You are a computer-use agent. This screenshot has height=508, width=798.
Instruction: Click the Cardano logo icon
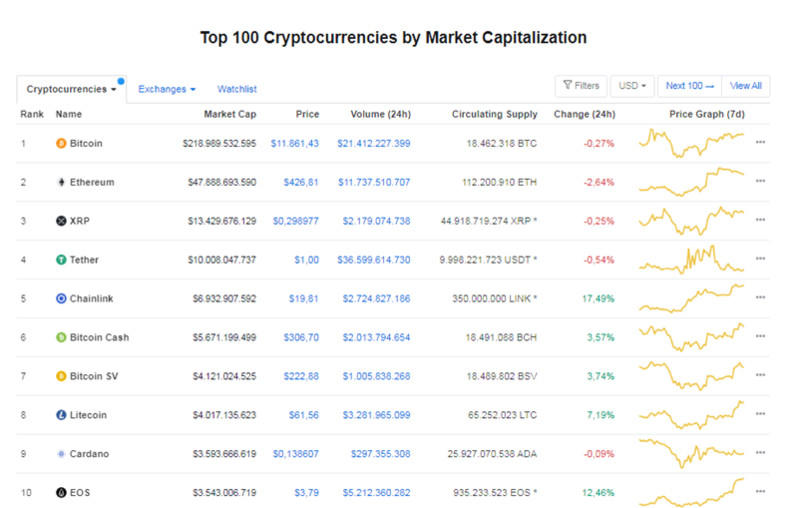coord(61,454)
